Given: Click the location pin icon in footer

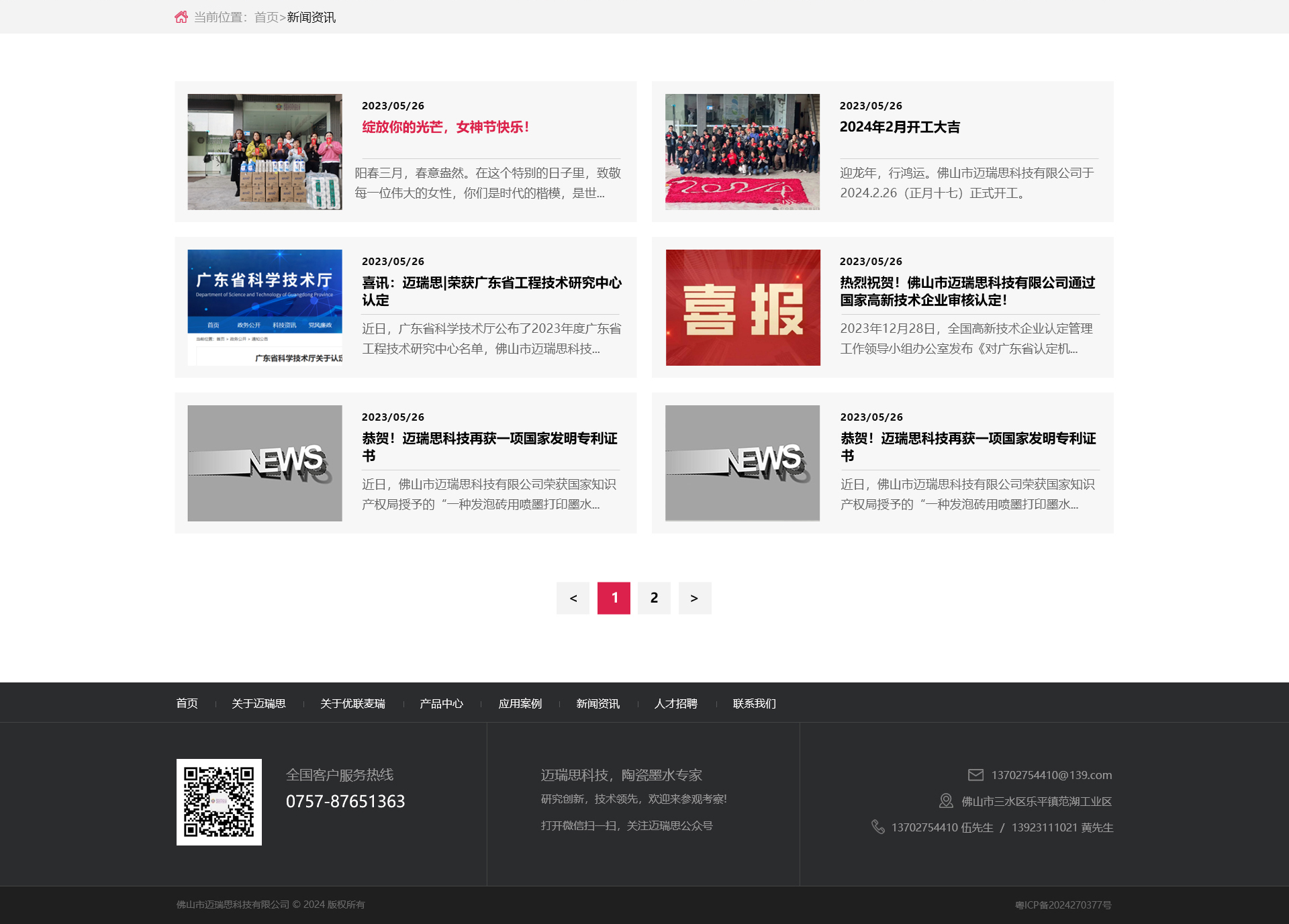Looking at the screenshot, I should [x=946, y=801].
